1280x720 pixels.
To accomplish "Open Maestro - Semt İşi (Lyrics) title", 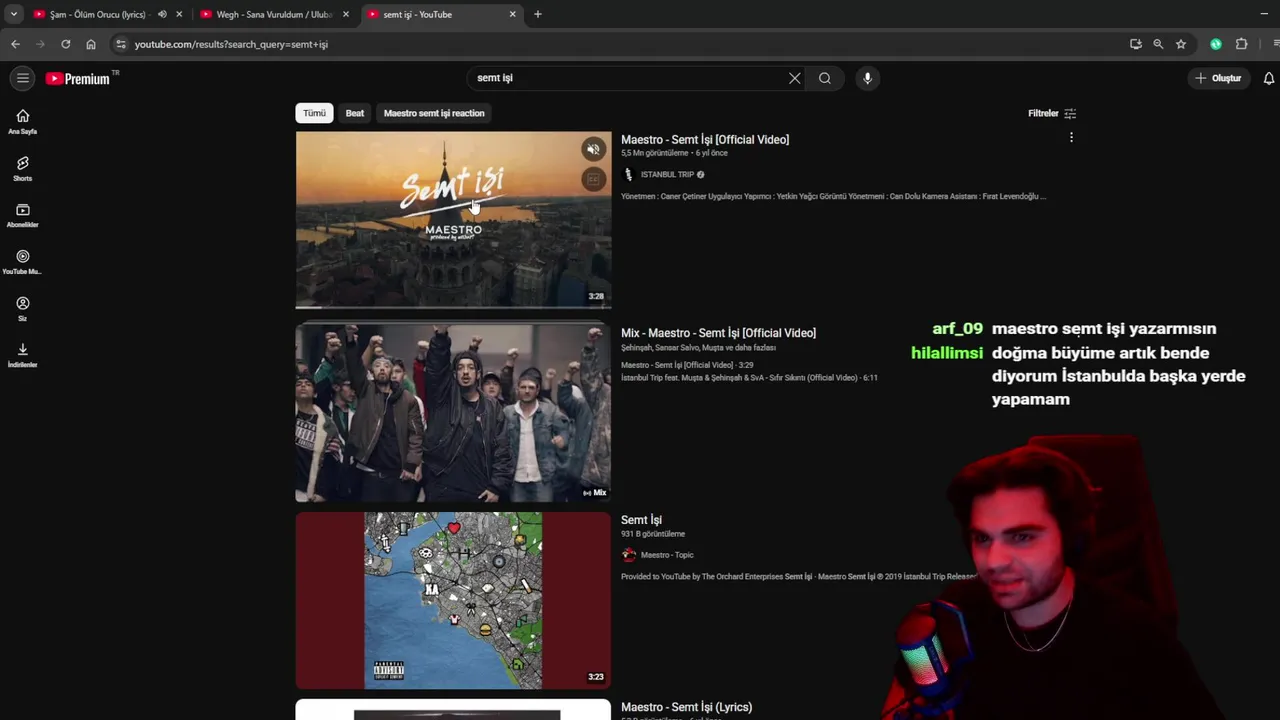I will (686, 707).
